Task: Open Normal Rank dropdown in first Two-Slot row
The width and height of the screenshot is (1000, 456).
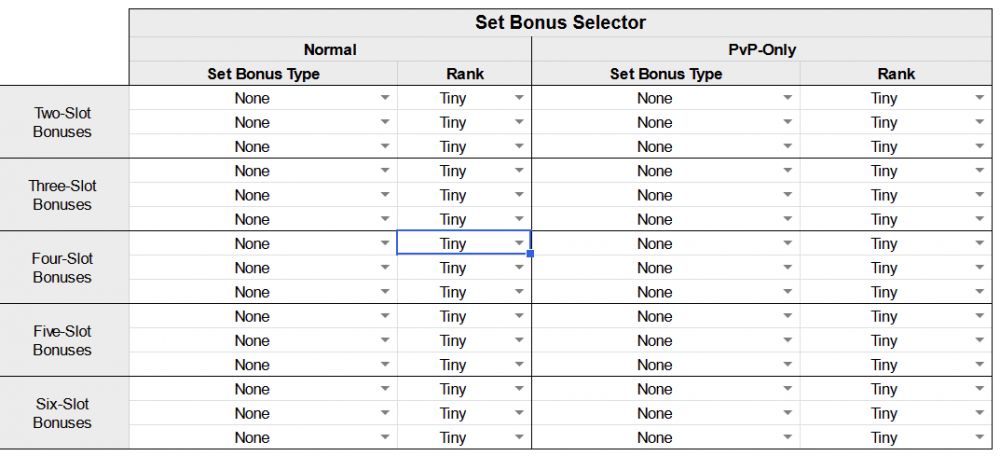Action: tap(519, 98)
